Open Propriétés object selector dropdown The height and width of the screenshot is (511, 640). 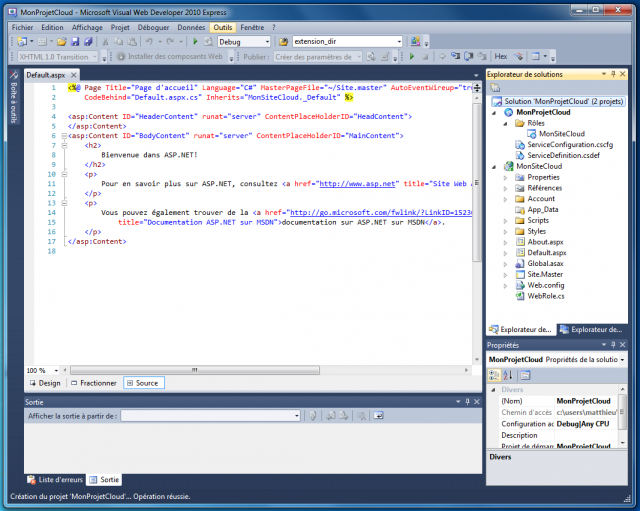tap(622, 360)
